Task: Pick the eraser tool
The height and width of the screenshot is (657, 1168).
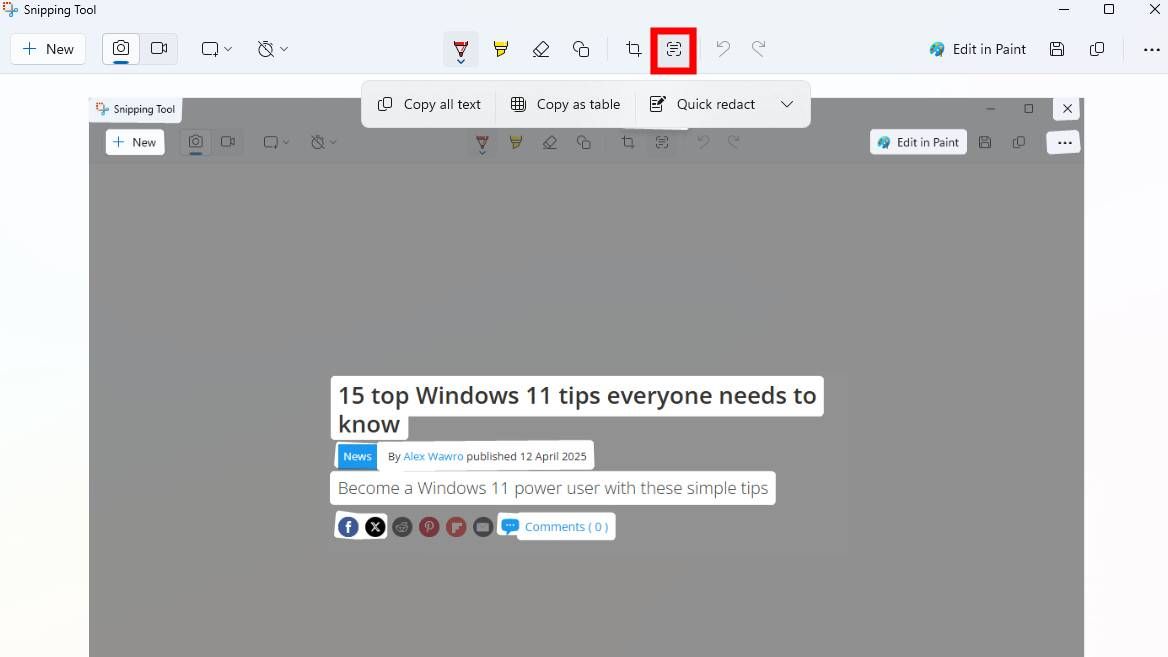Action: click(x=541, y=48)
